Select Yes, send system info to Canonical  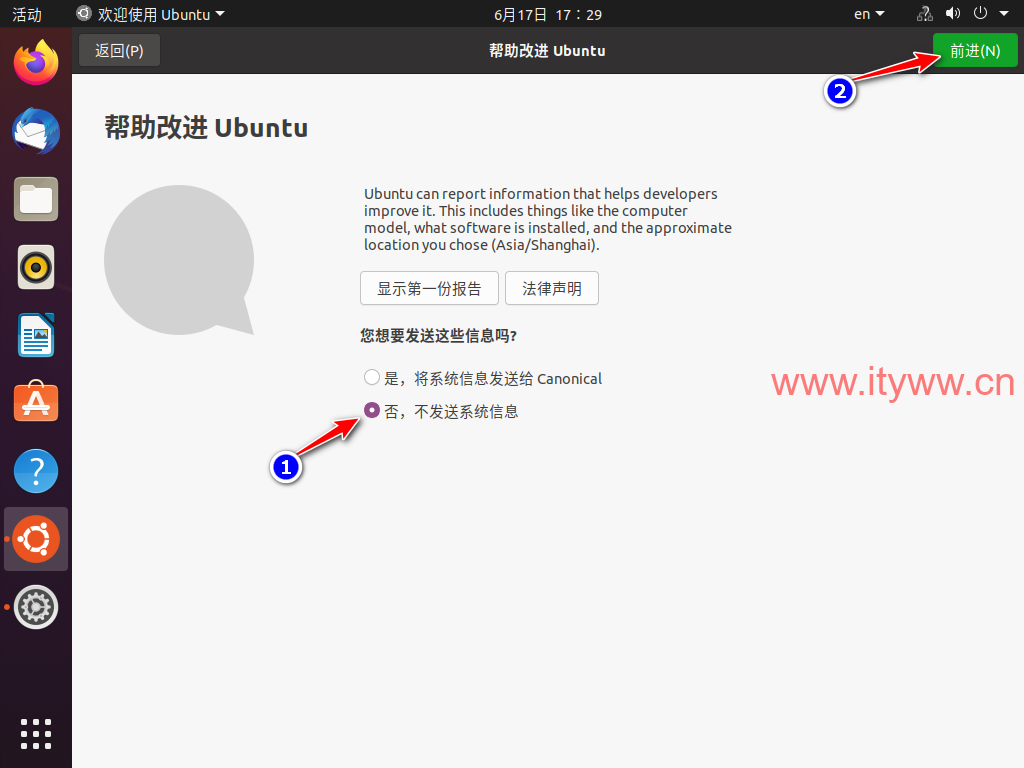pos(483,378)
